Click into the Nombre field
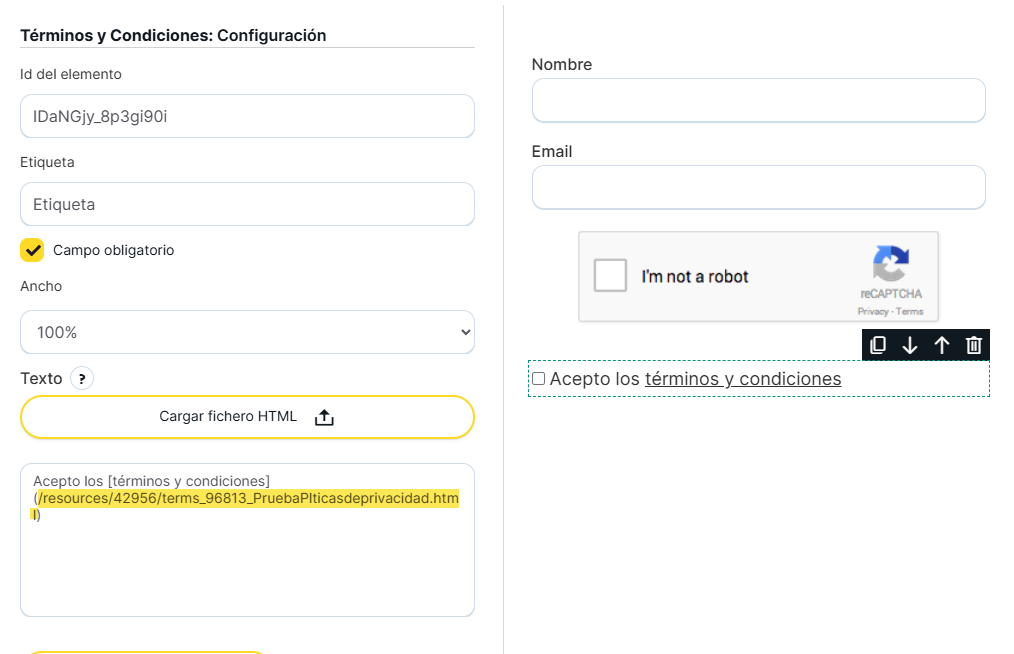 (758, 100)
